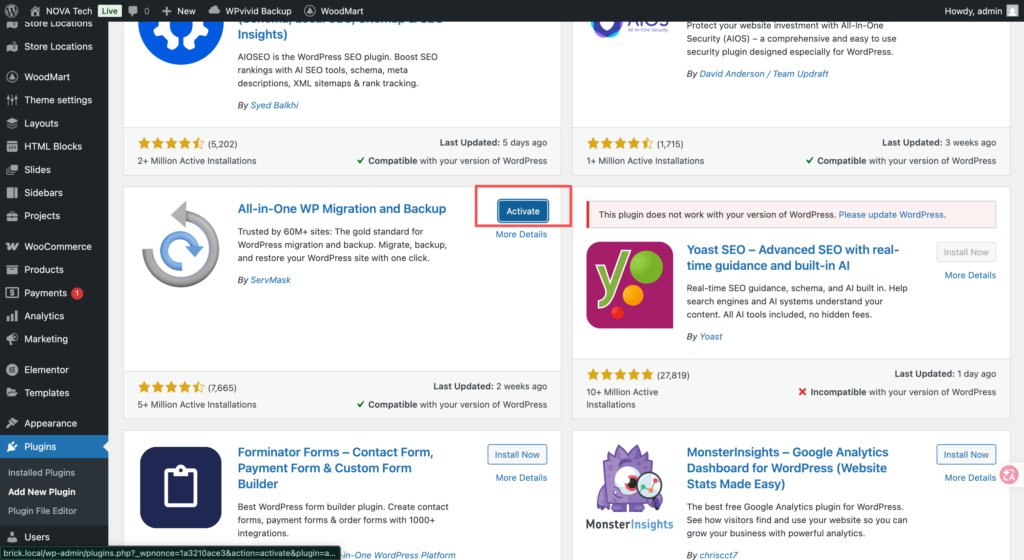Click the HTML Blocks icon
The width and height of the screenshot is (1024, 560).
[12, 146]
